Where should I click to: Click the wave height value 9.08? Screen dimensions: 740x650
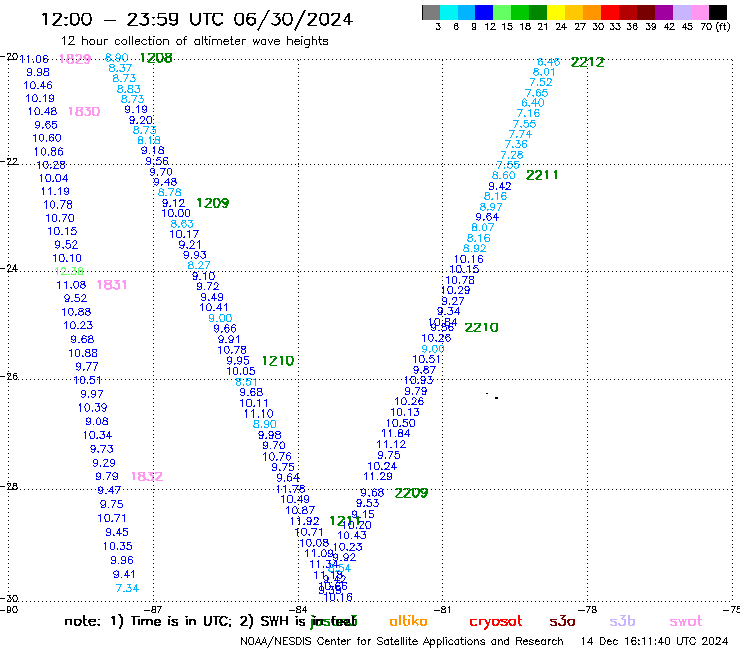point(97,421)
